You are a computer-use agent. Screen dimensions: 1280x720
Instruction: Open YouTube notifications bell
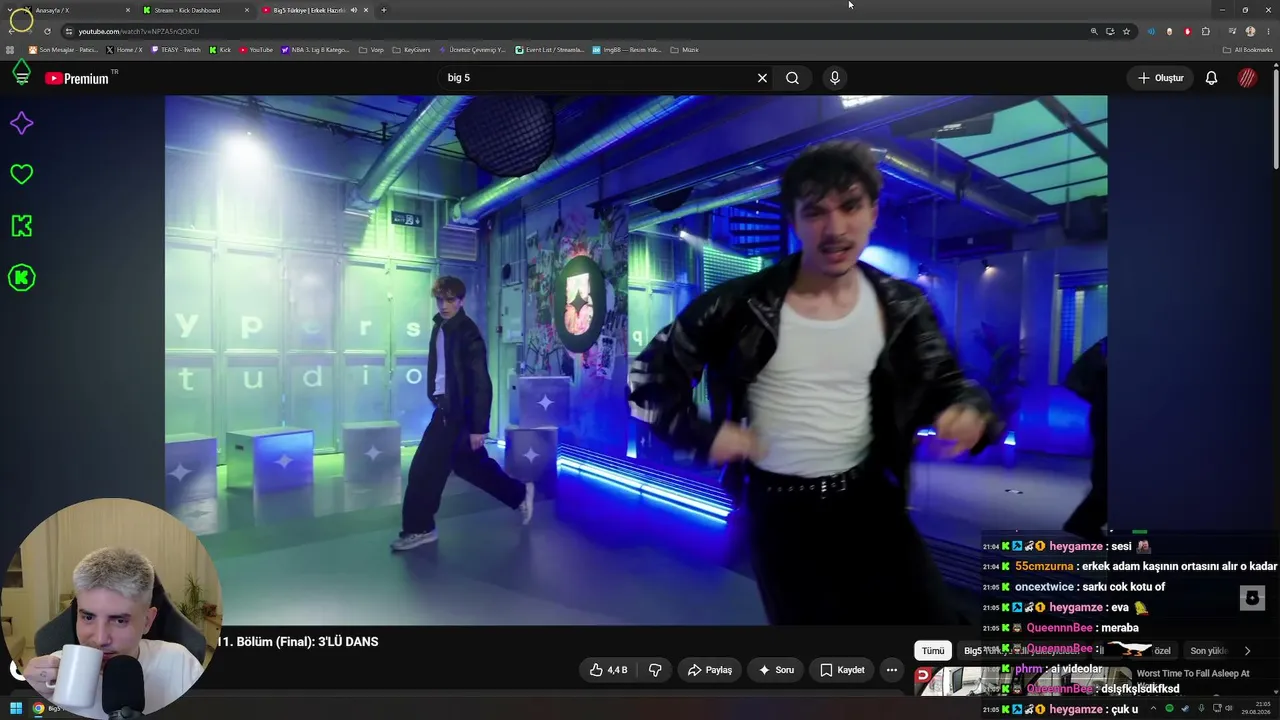1211,78
